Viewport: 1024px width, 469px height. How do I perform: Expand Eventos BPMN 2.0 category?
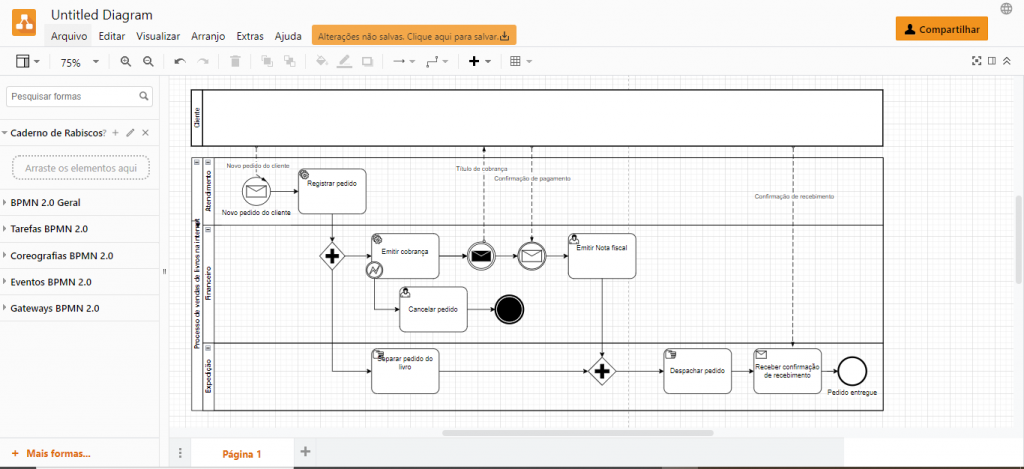click(50, 282)
